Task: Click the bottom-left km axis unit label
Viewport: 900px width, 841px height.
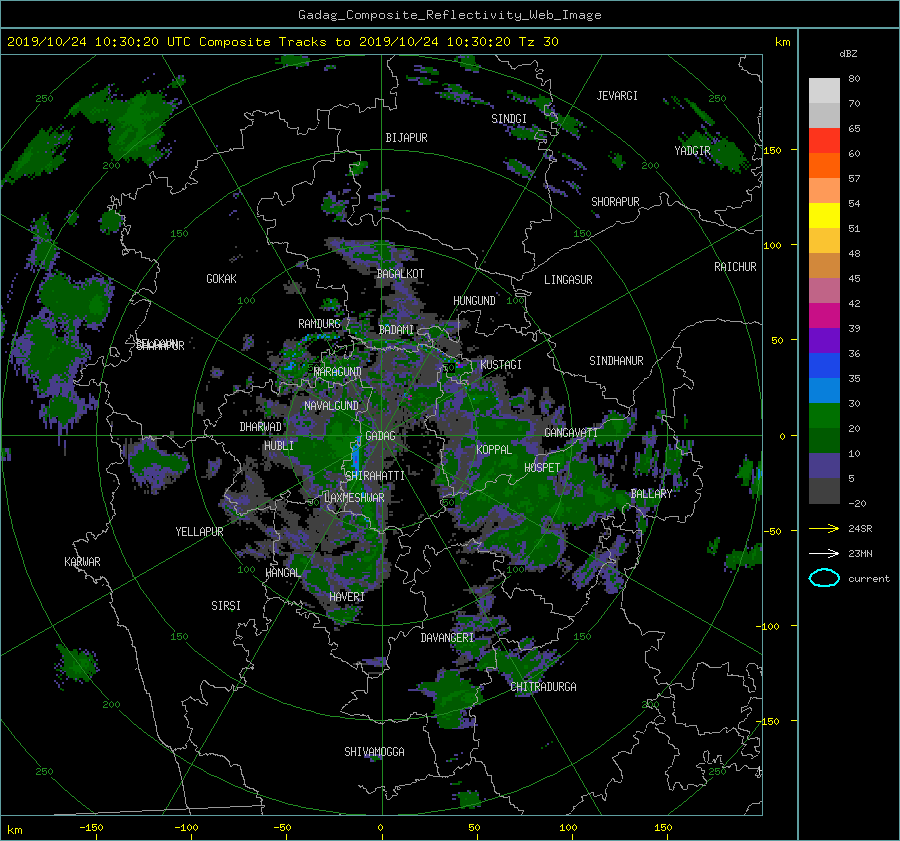Action: tap(15, 830)
